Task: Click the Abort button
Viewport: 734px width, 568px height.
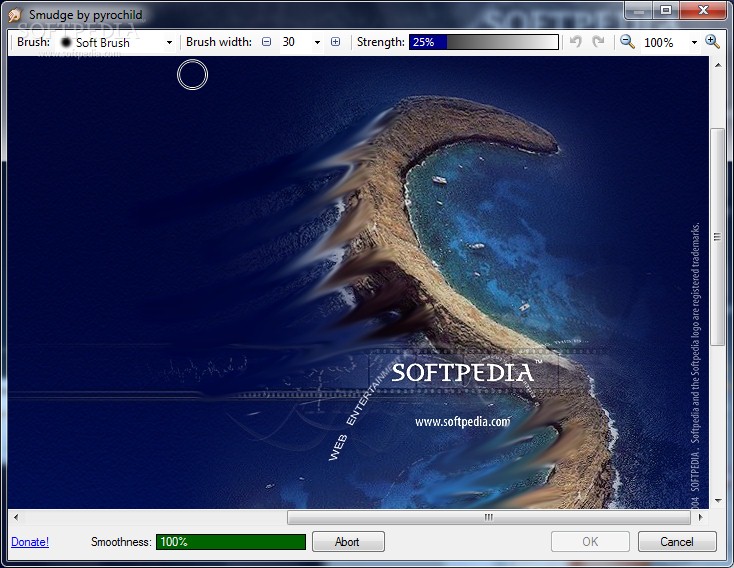Action: (348, 542)
